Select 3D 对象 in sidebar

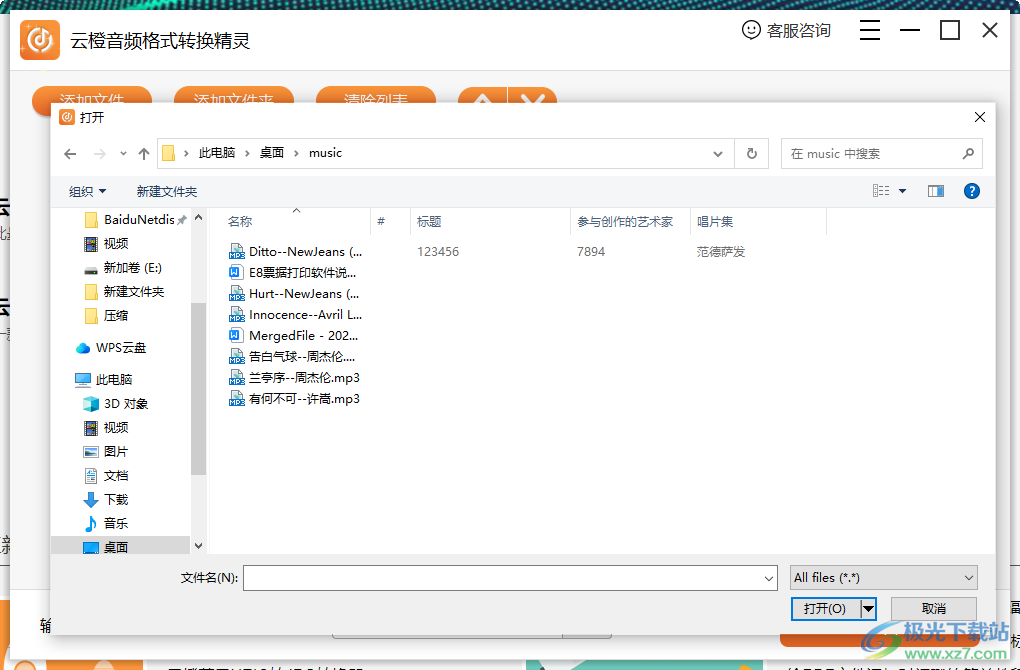click(x=116, y=404)
